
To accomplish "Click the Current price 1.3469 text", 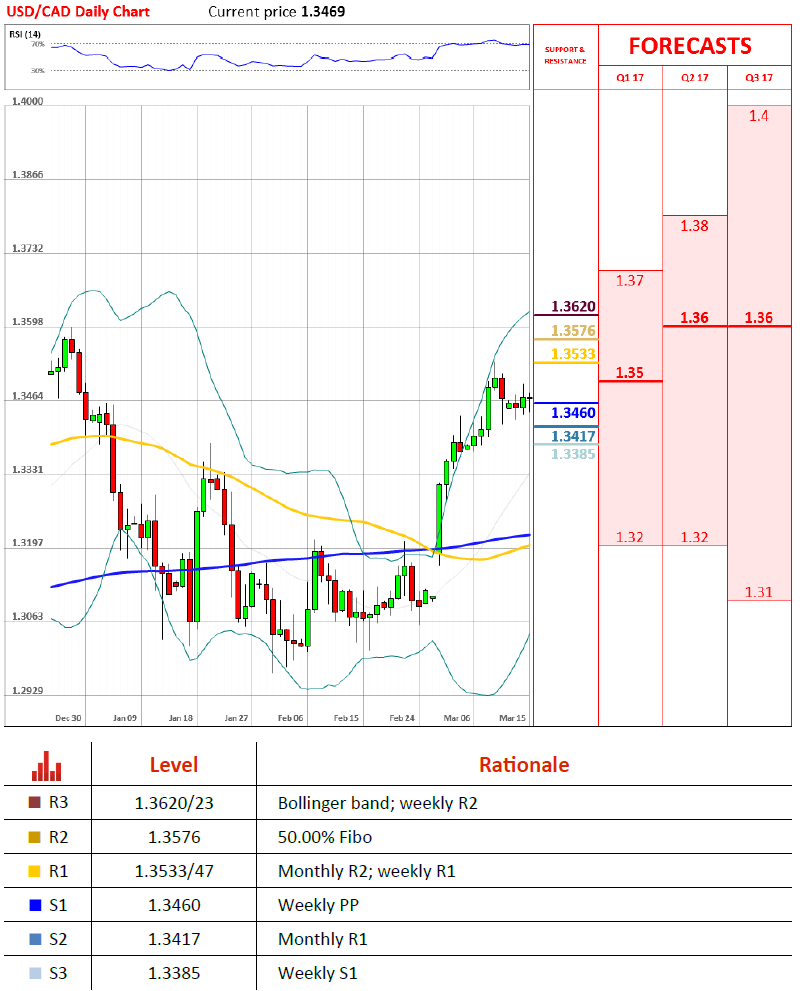I will (x=277, y=11).
